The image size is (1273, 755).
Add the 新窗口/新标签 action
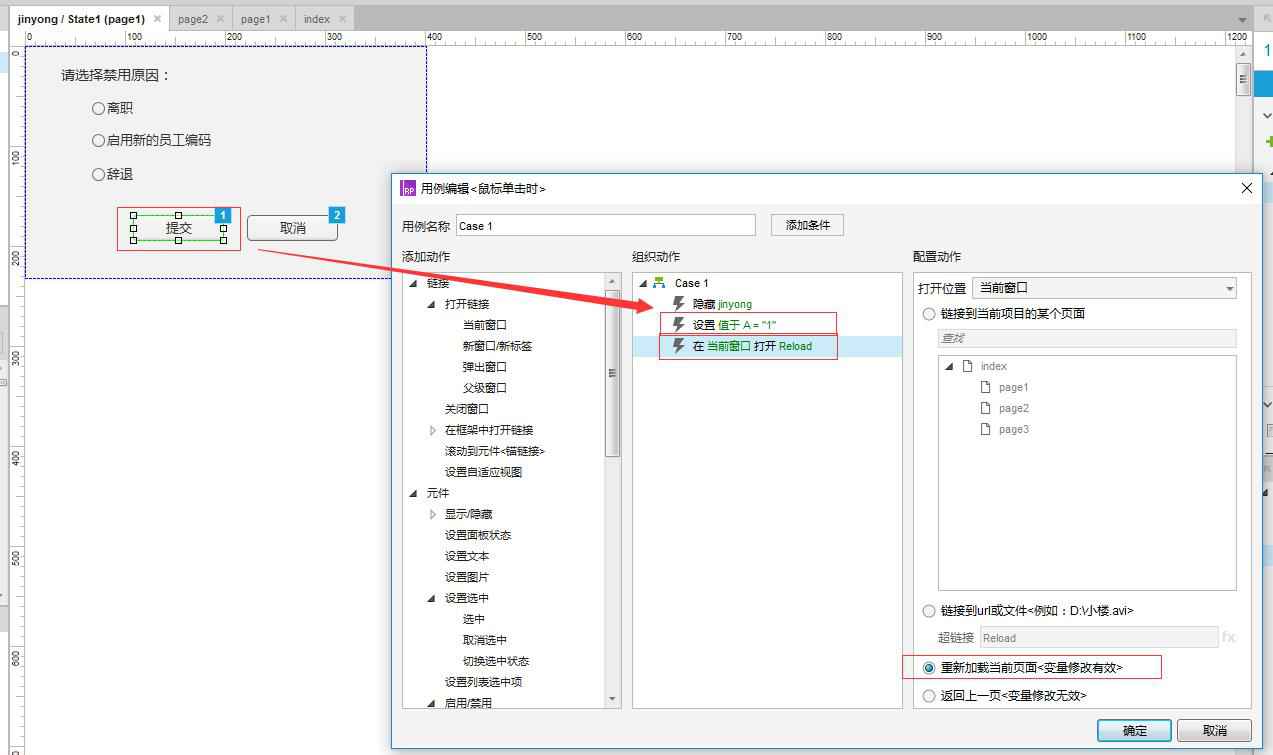pos(497,346)
